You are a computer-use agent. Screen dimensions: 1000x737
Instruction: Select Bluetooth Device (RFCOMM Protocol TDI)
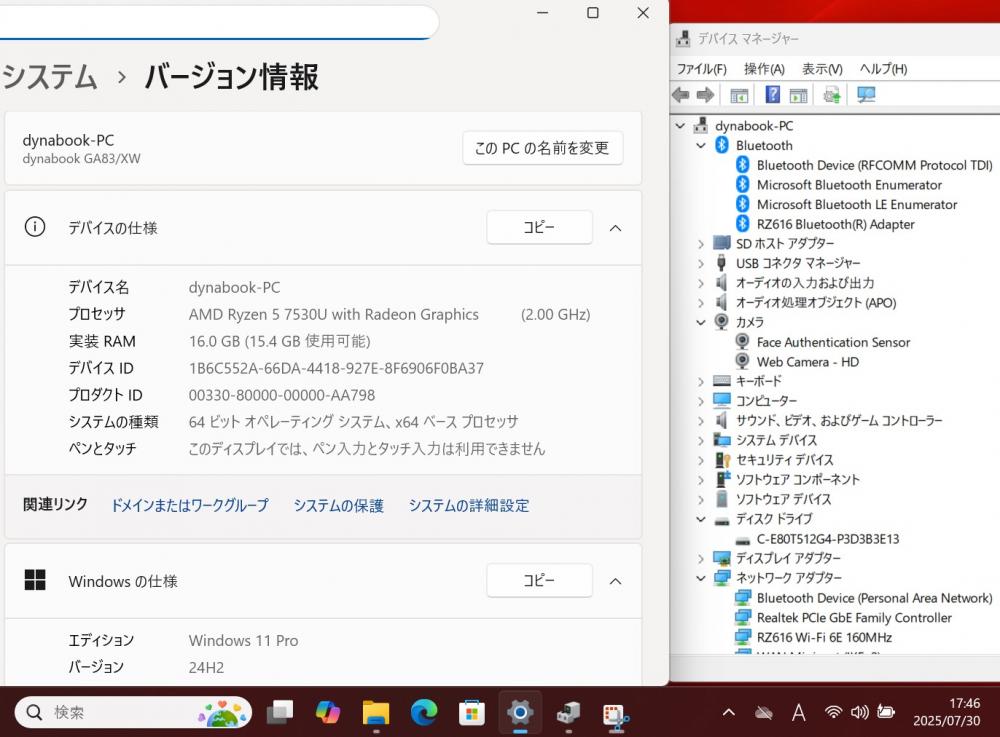point(874,165)
